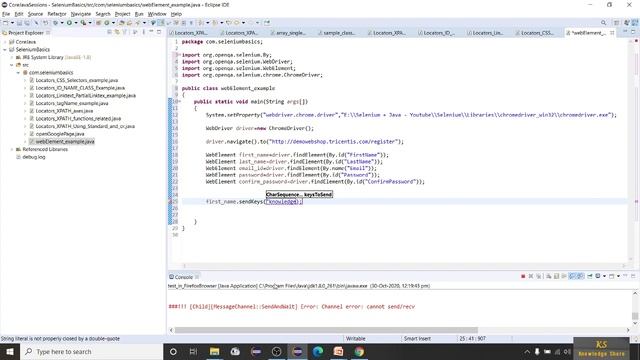
Task: Collapse the SeleniumBasics project node
Action: pos(5,49)
